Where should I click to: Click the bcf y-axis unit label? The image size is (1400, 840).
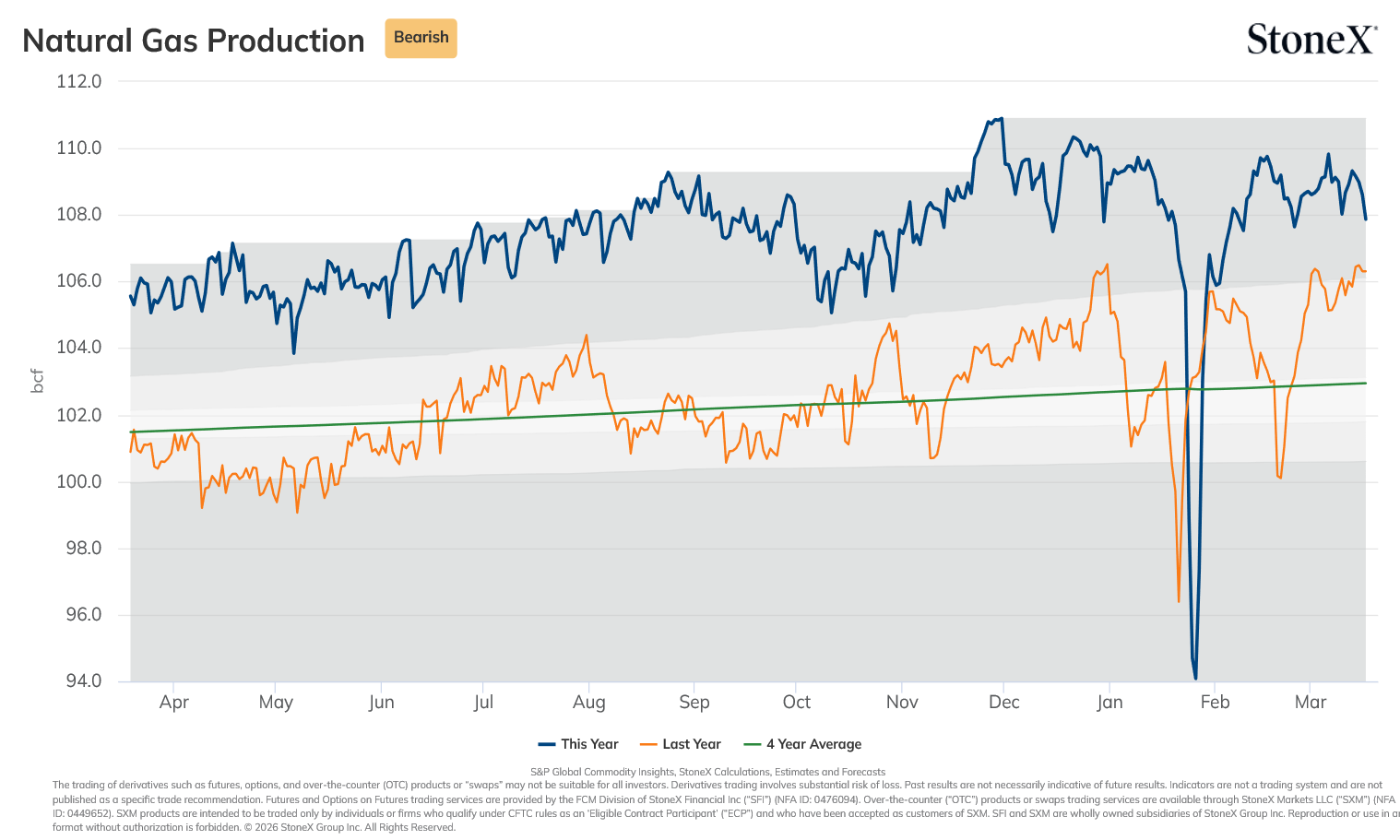pyautogui.click(x=37, y=381)
